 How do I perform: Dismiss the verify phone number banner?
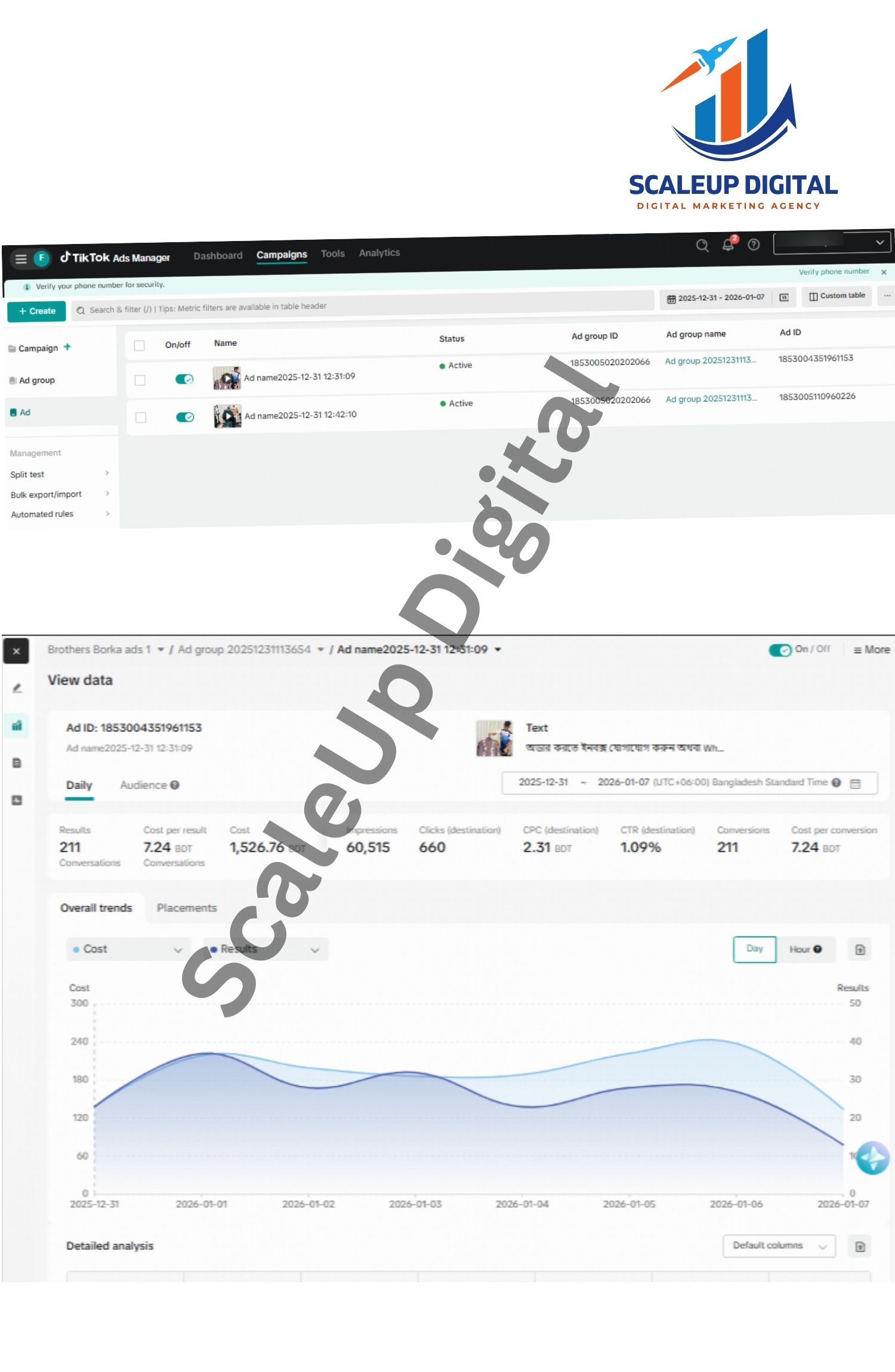884,272
